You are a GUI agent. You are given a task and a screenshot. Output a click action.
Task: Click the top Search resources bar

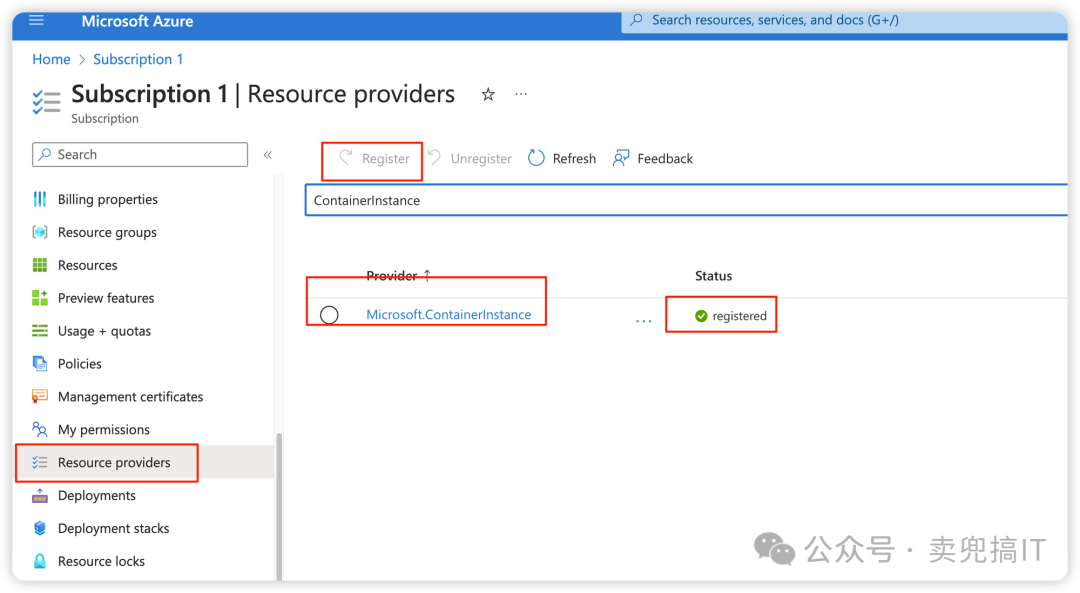[x=844, y=21]
